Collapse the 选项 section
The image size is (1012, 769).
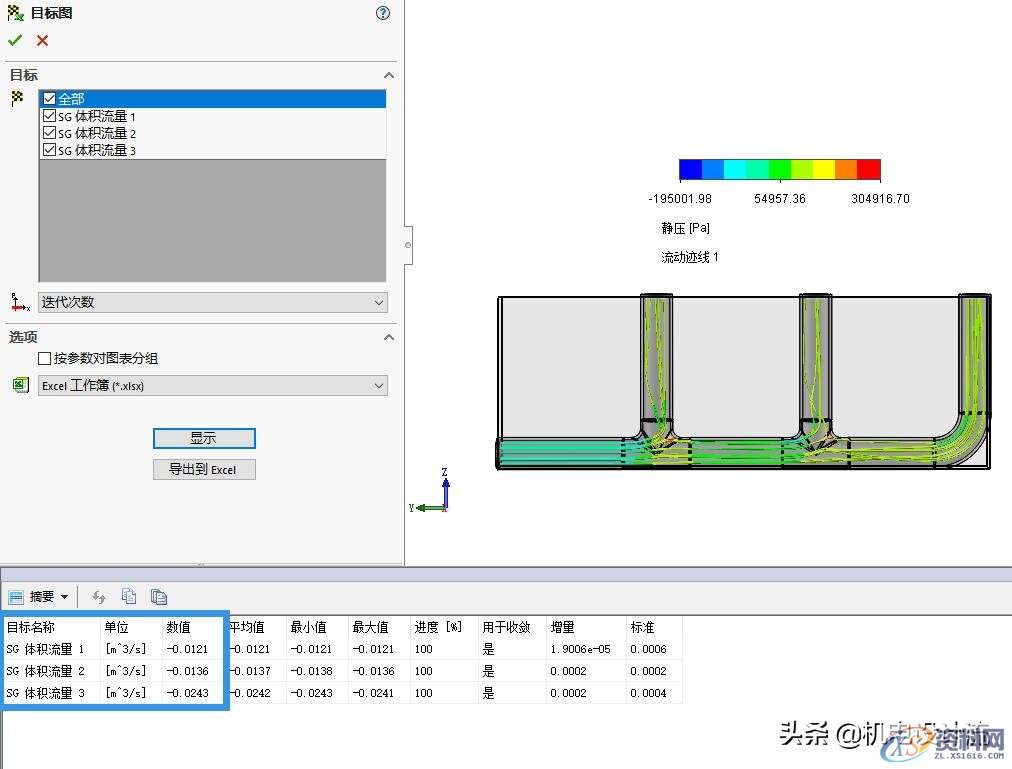coord(389,337)
